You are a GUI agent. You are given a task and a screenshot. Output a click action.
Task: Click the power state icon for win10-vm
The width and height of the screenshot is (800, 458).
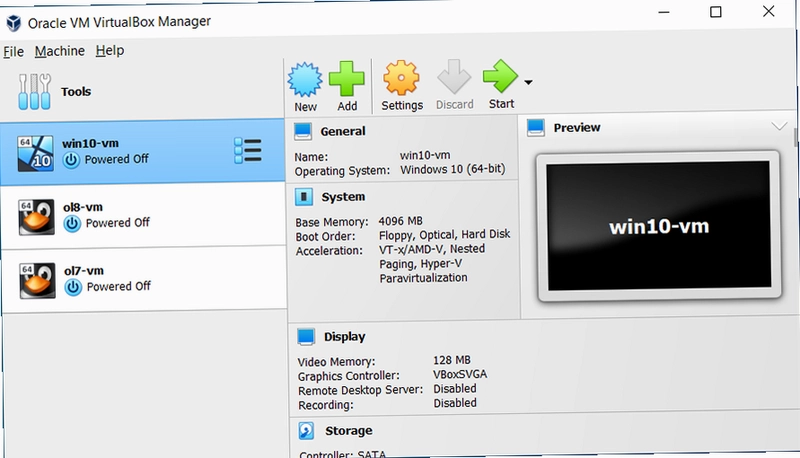[71, 160]
